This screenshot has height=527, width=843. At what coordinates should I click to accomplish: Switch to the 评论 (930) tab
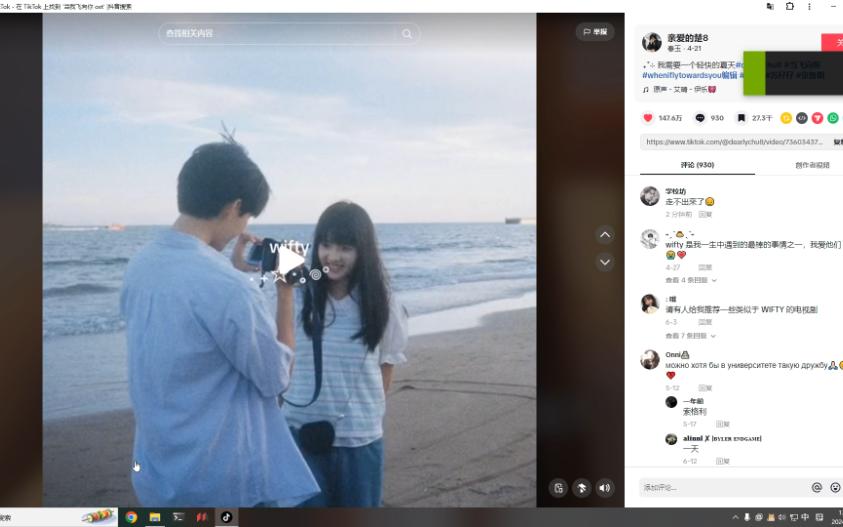point(697,165)
